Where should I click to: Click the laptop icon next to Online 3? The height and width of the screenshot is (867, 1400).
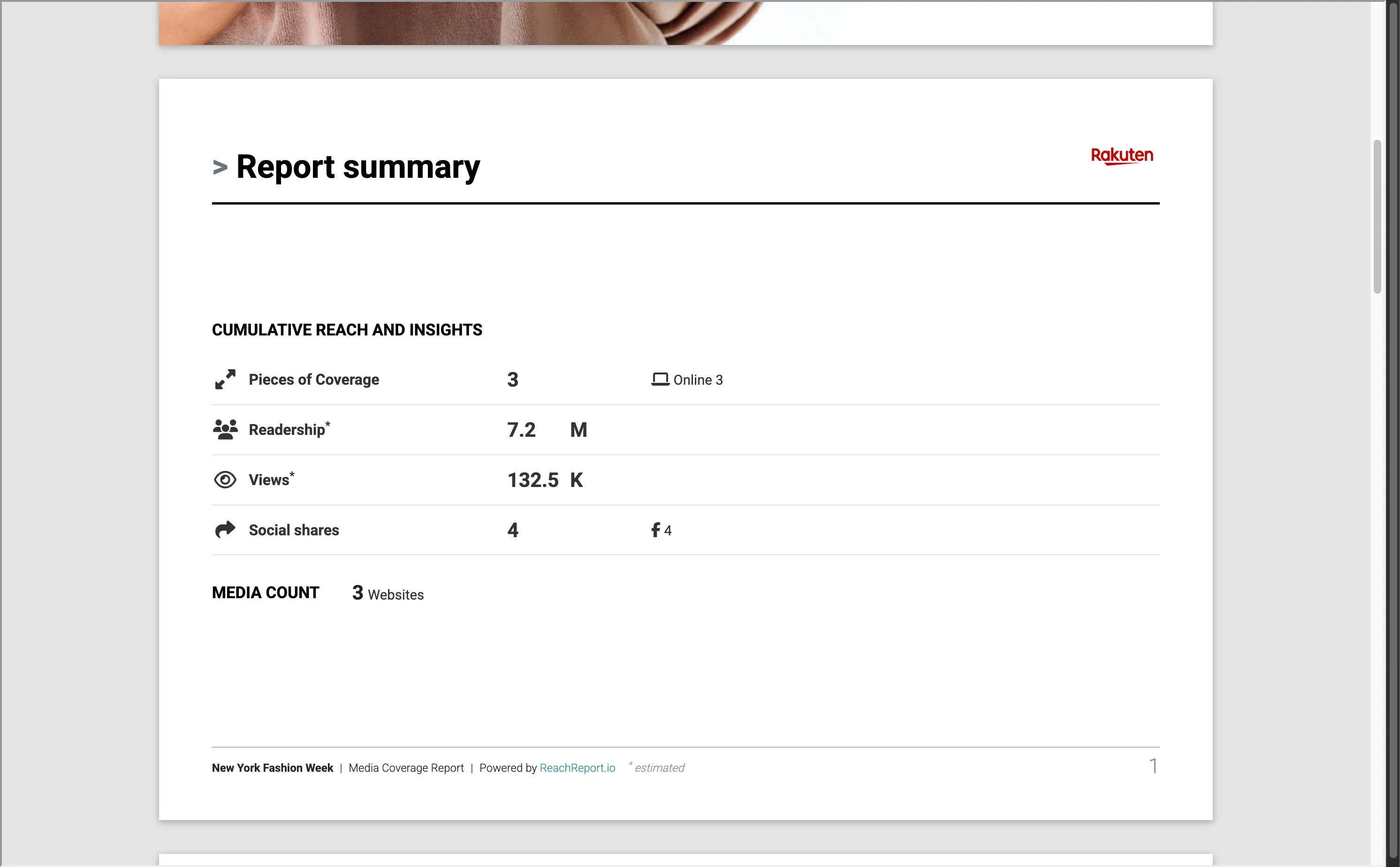pyautogui.click(x=661, y=379)
